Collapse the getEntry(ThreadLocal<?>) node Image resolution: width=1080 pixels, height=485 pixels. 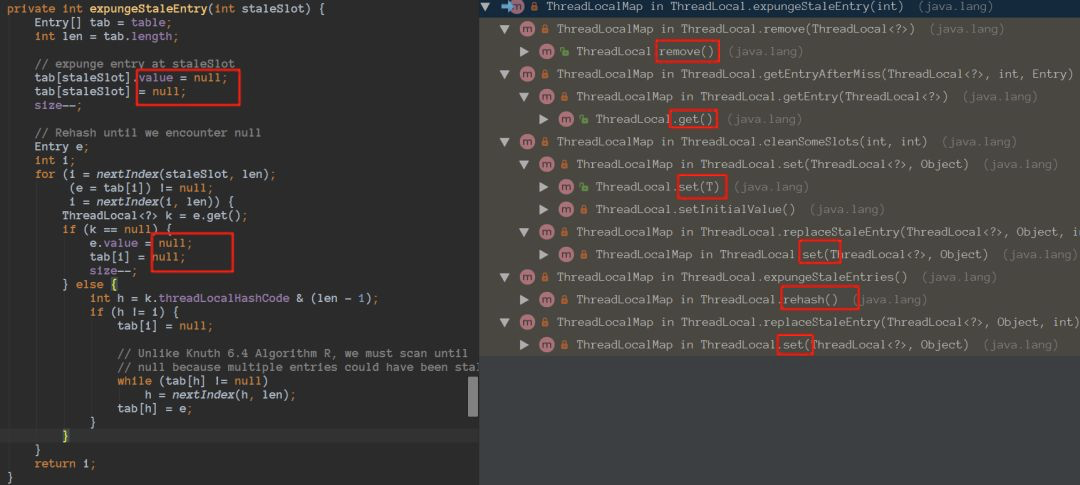[x=525, y=97]
